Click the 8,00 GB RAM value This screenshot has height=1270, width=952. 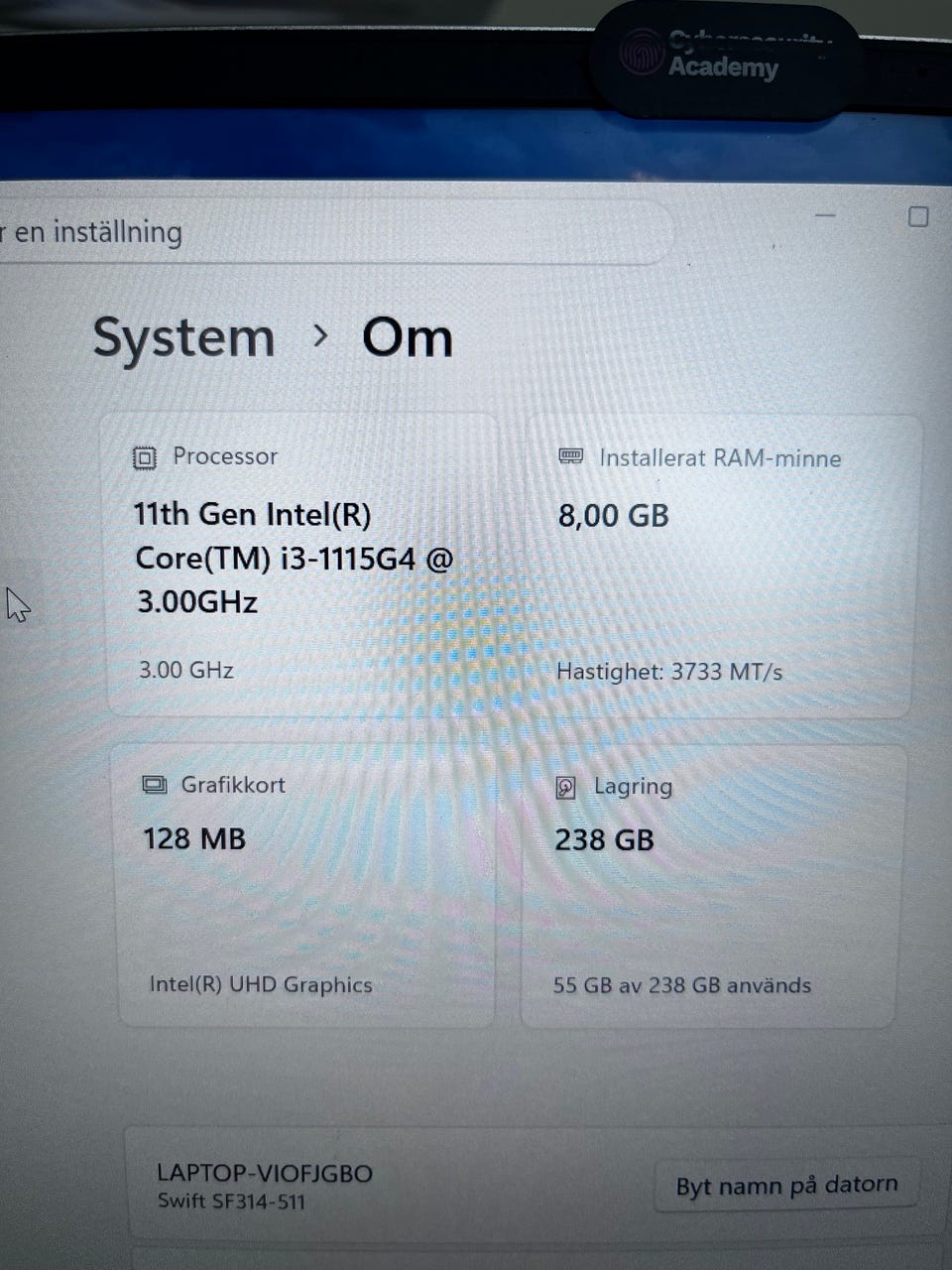pos(614,516)
